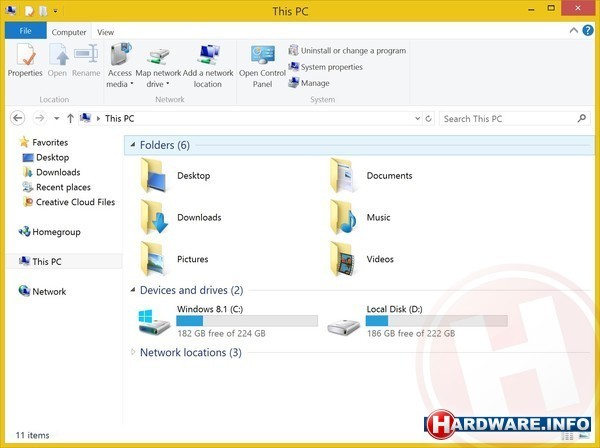Click 182 GB free of 224 GB text
The width and height of the screenshot is (600, 448).
click(222, 333)
